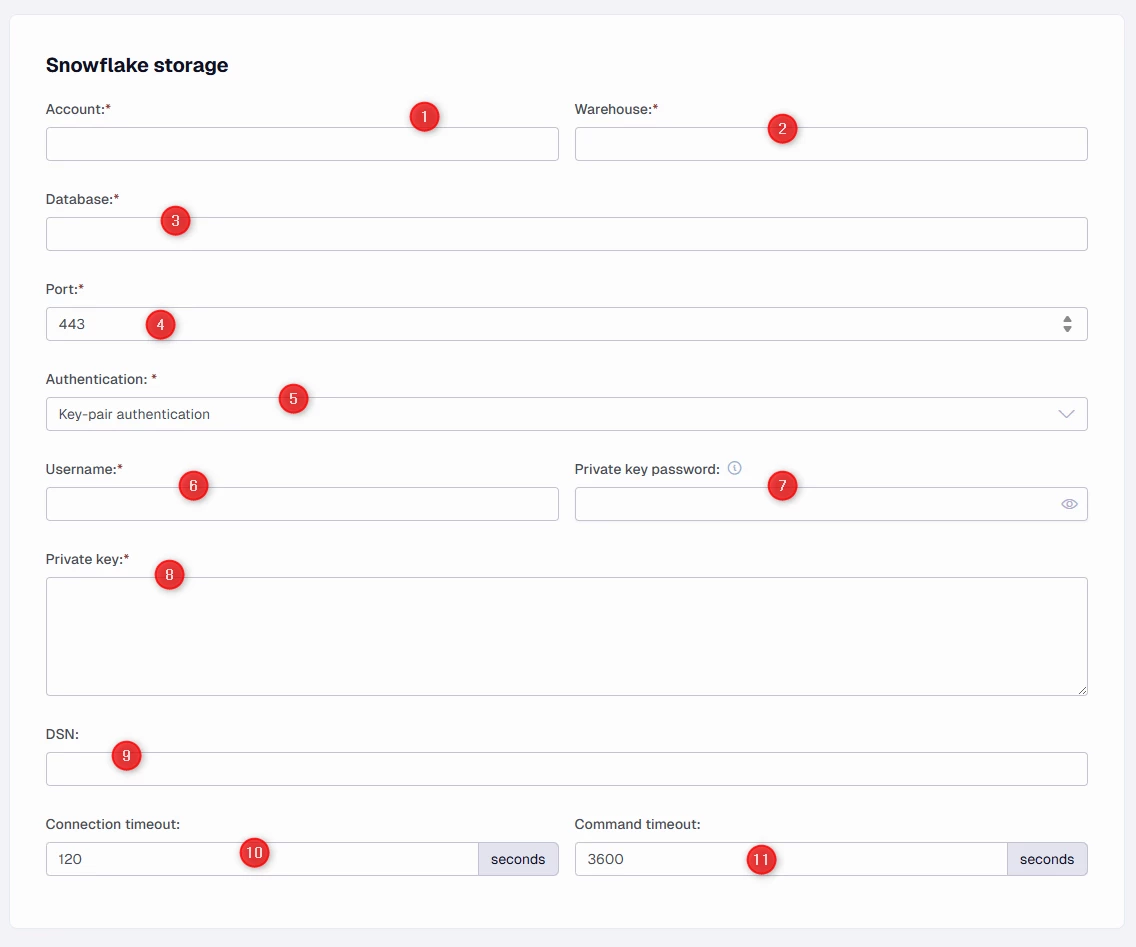Image resolution: width=1136 pixels, height=947 pixels.
Task: Click the Private key resize handle
Action: click(x=1082, y=690)
